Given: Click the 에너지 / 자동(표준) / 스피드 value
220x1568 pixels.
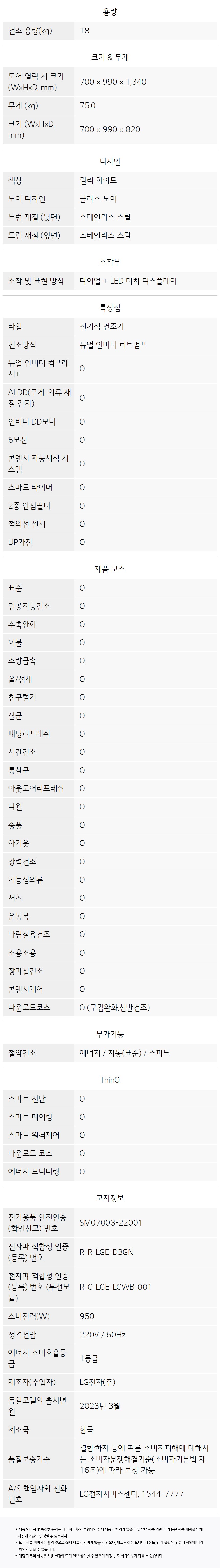Looking at the screenshot, I should point(124,1052).
